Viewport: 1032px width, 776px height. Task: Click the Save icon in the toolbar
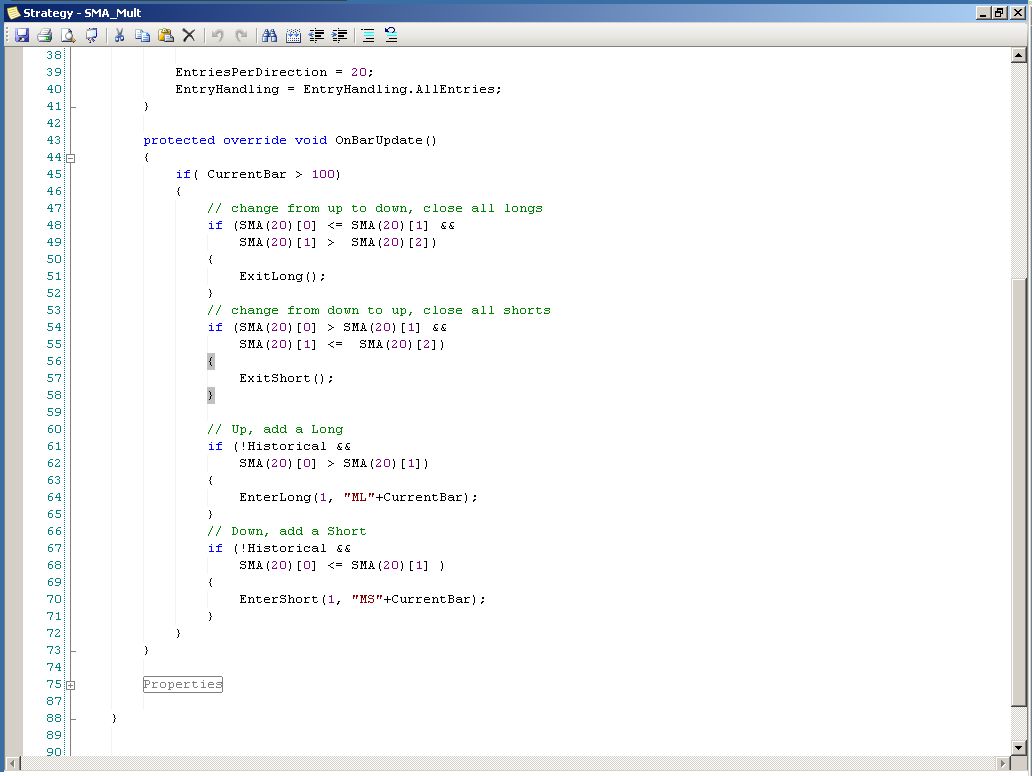point(22,36)
